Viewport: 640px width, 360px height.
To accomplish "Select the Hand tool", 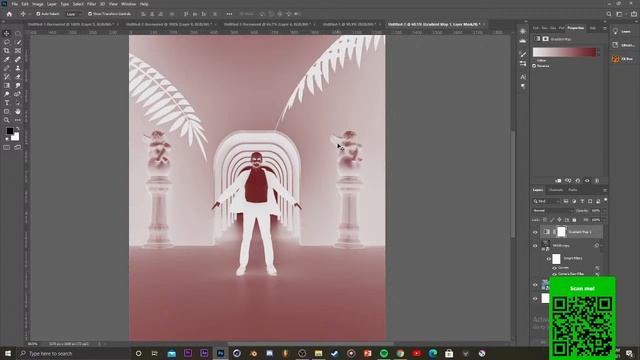I will point(18,111).
